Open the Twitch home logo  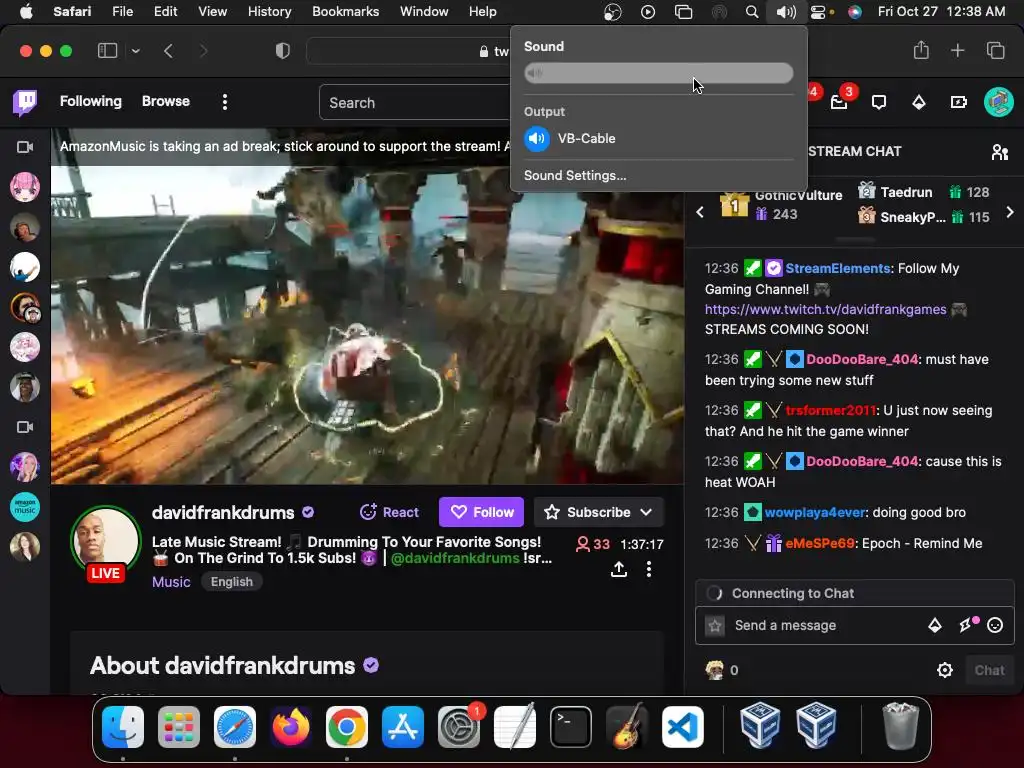point(25,102)
